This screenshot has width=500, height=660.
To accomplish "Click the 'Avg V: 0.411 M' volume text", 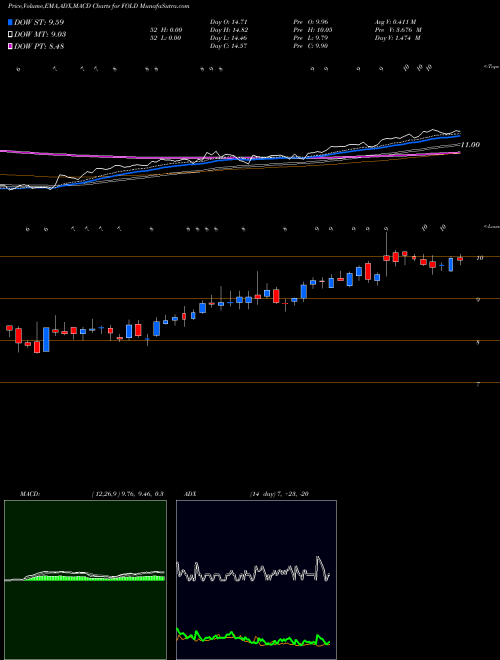I will [395, 21].
